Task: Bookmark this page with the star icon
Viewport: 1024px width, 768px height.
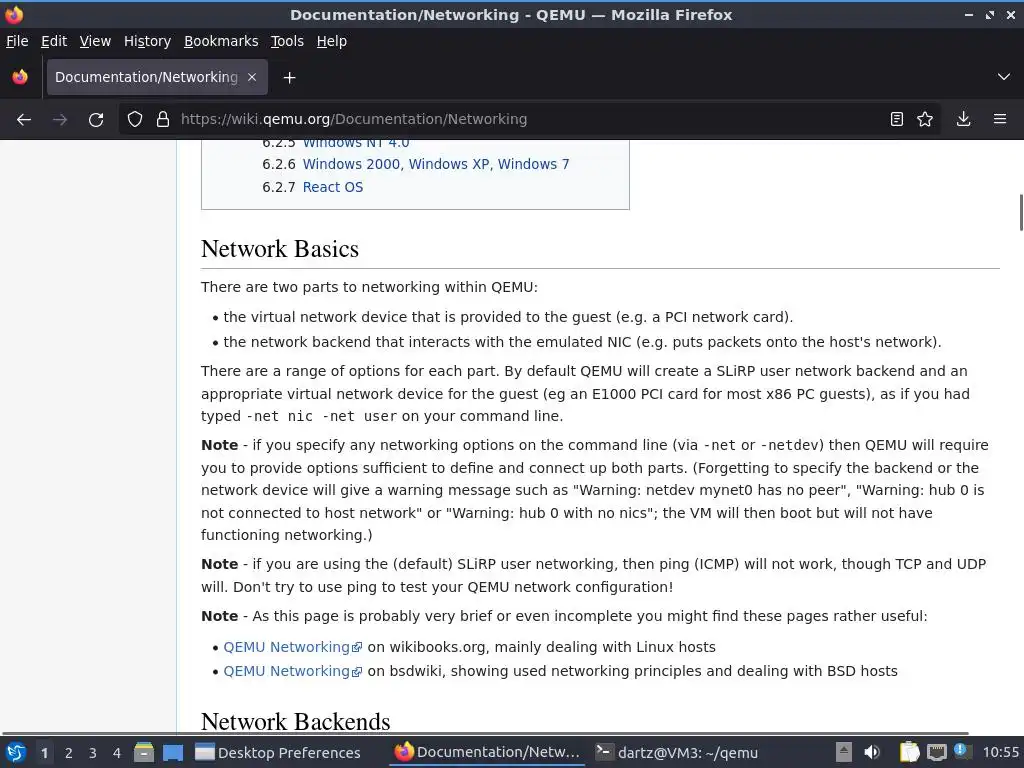Action: (925, 119)
